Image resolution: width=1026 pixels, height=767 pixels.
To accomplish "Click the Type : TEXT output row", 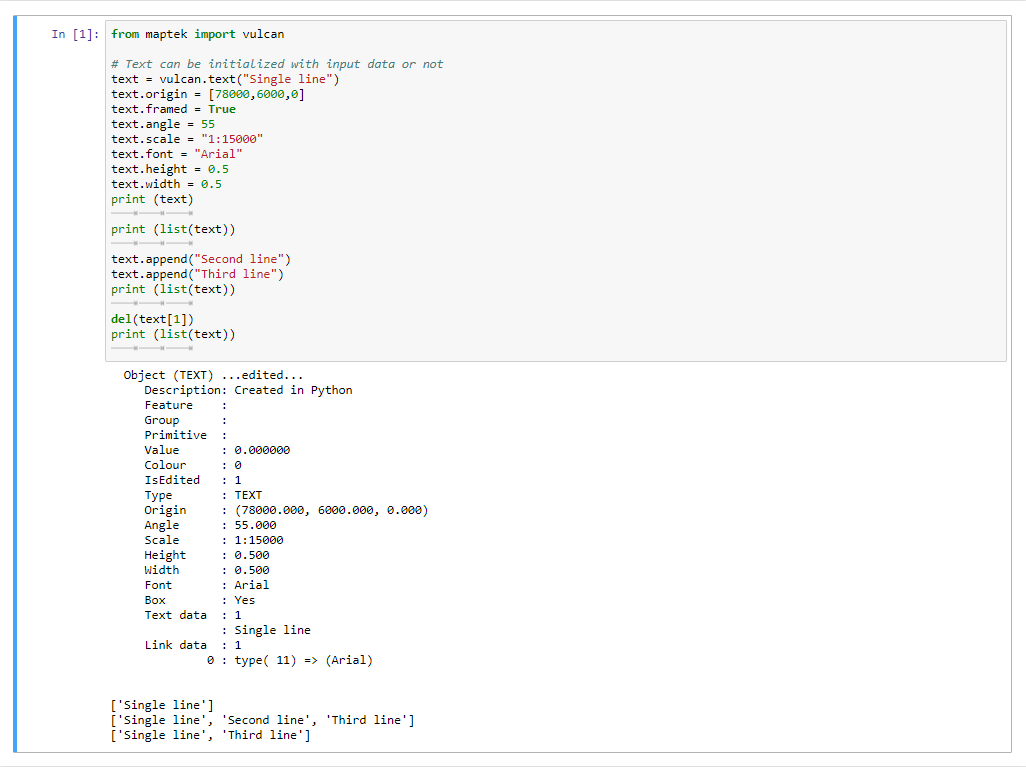I will [203, 495].
